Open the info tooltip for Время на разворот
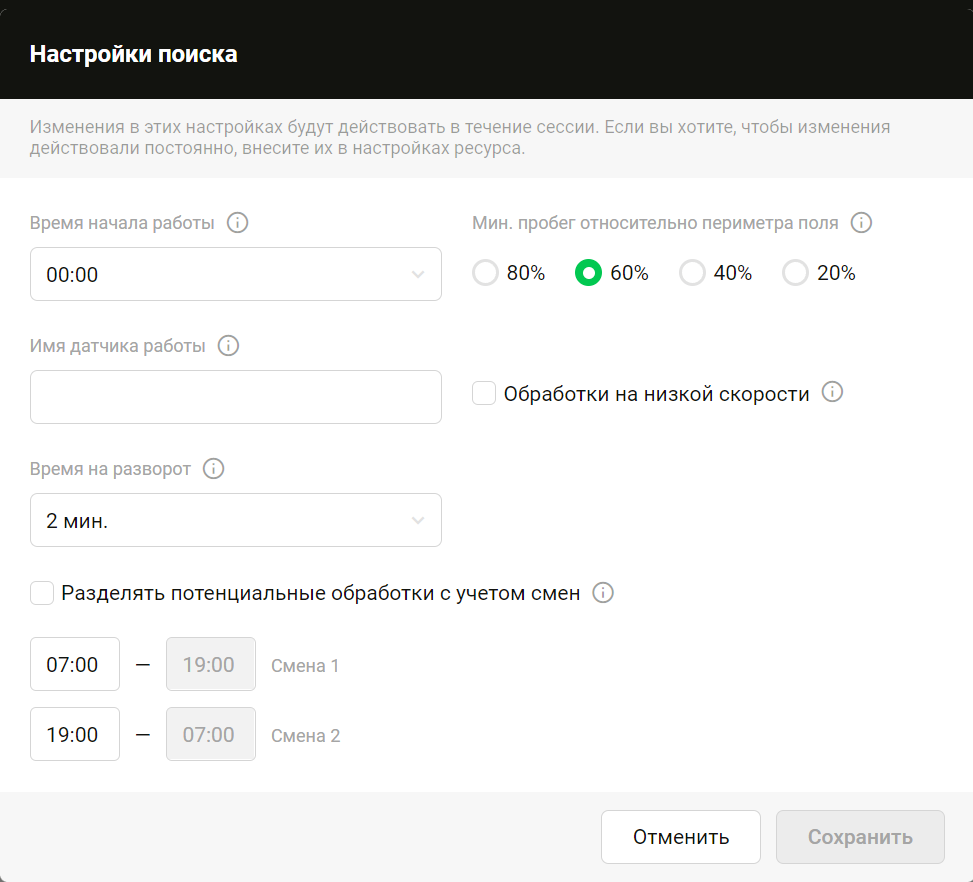 [213, 468]
